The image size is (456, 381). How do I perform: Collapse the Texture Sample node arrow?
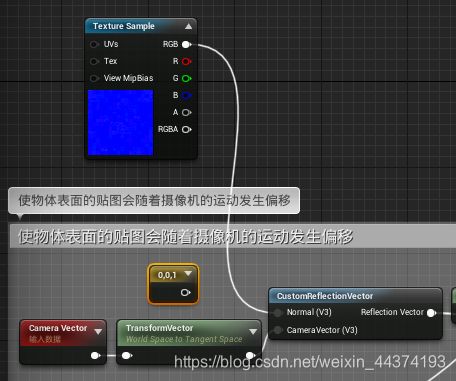188,26
